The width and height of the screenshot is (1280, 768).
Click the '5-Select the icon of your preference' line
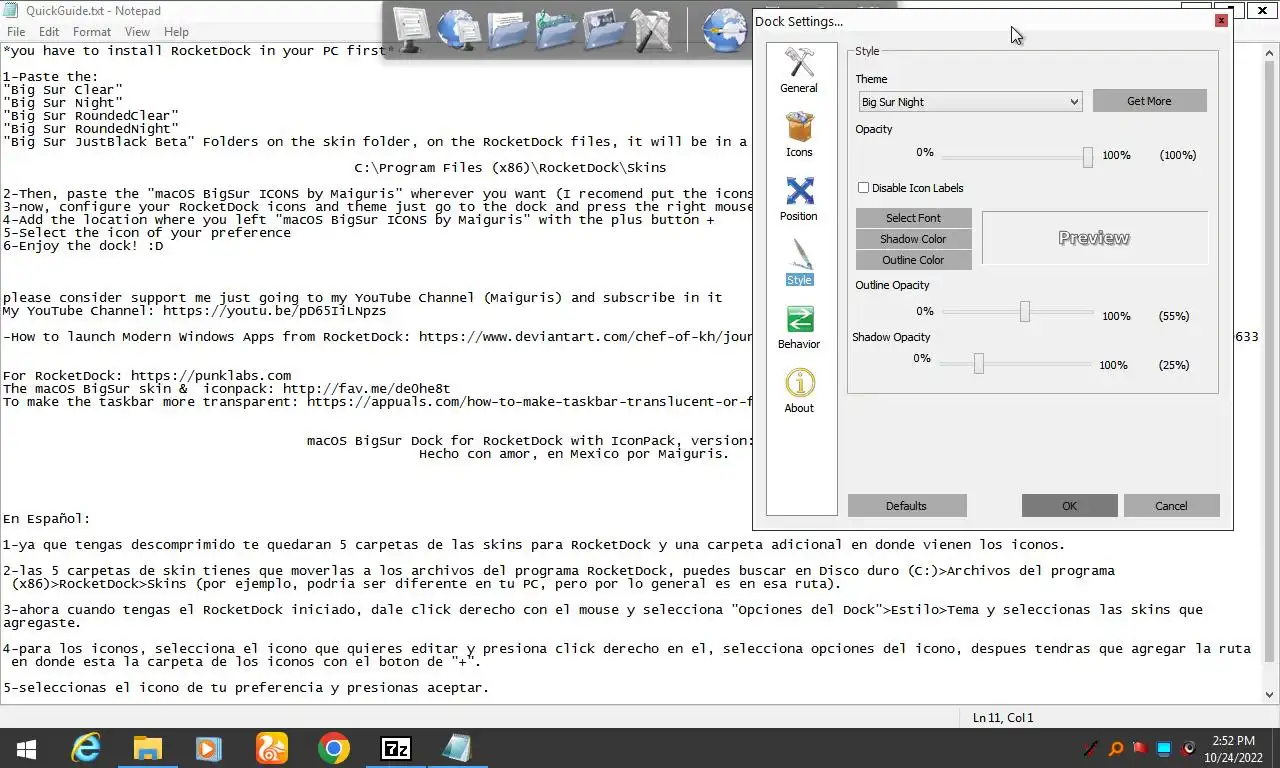[146, 232]
